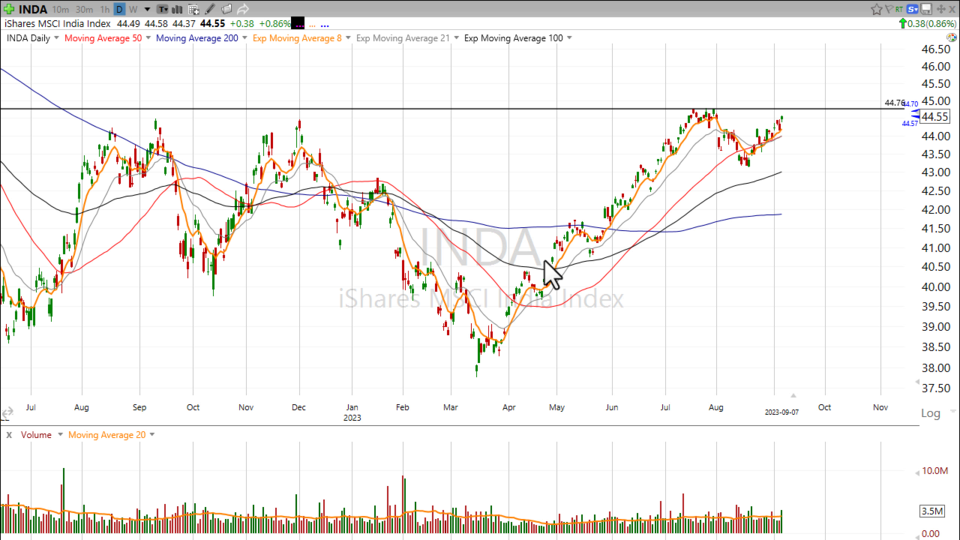Click the share arrow icon

tap(242, 9)
